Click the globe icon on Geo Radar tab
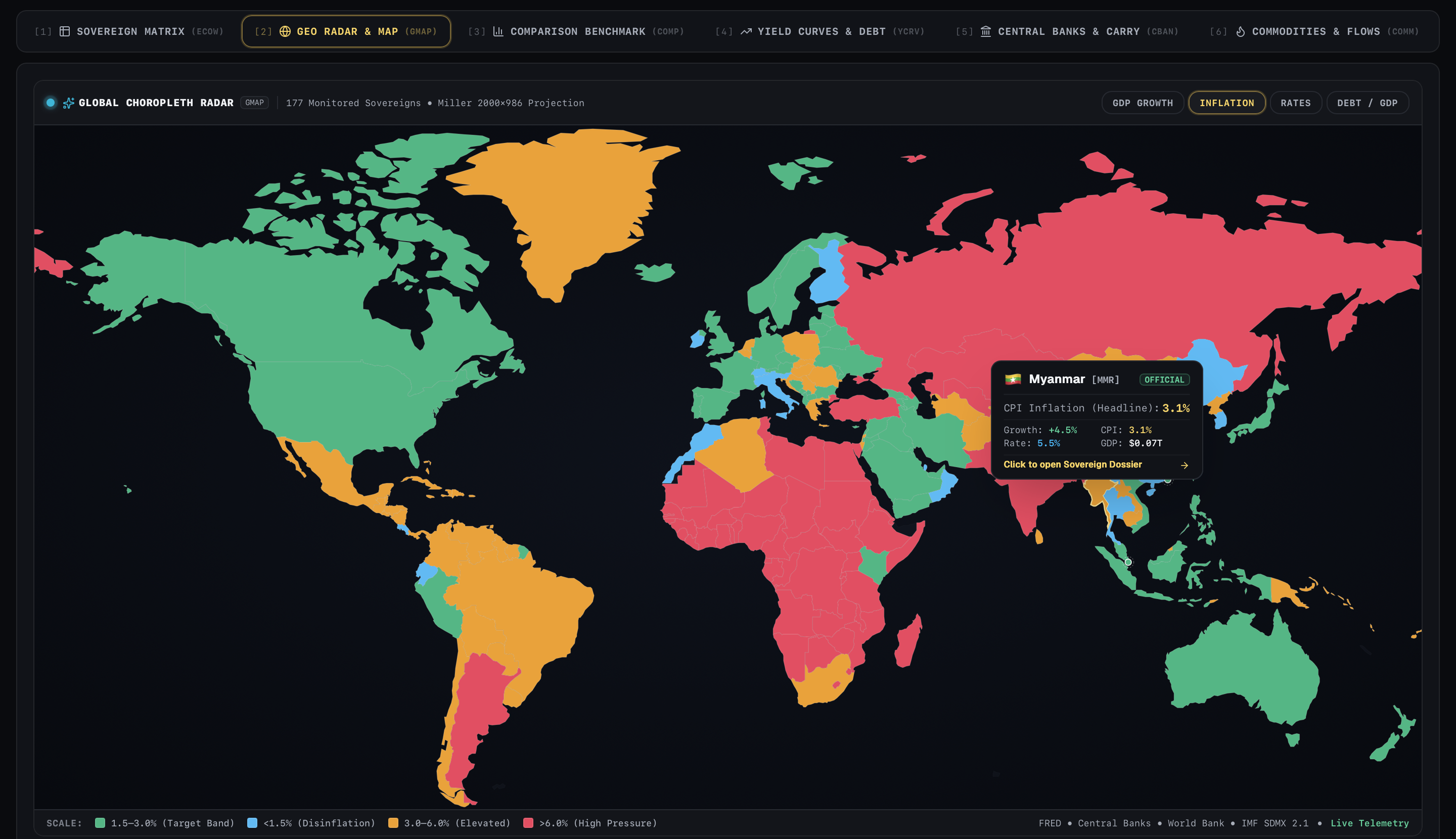Screen dimensions: 1456x839 285,31
